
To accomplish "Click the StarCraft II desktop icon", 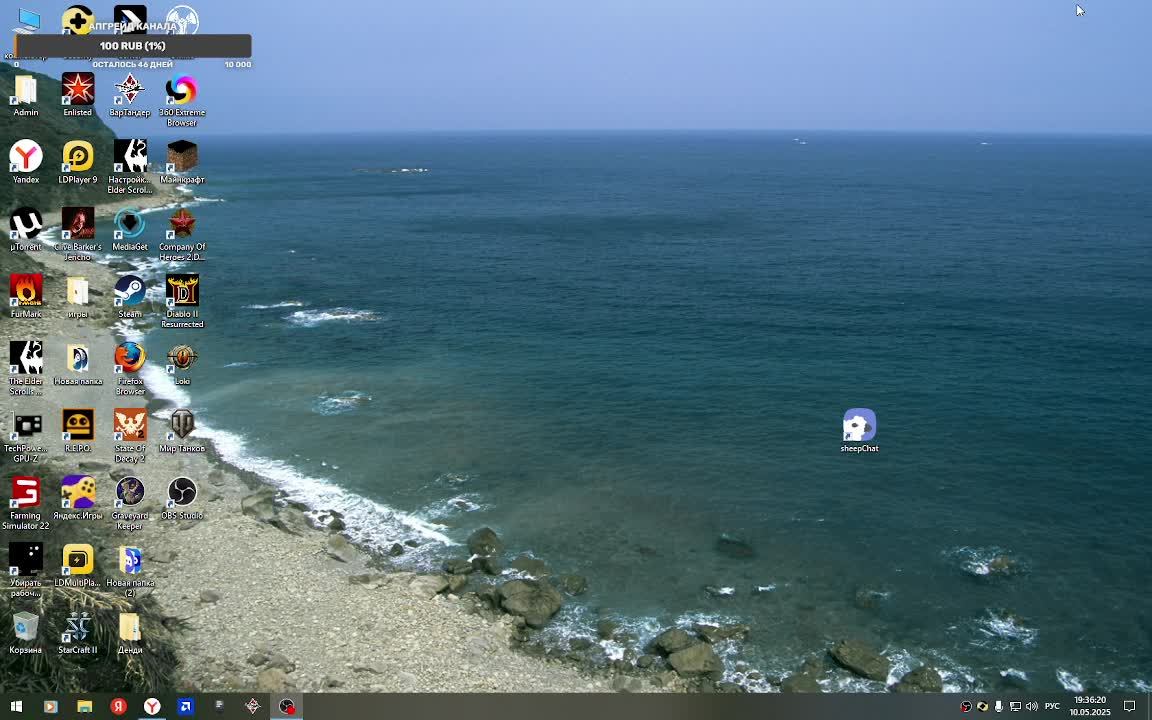I will pos(77,628).
